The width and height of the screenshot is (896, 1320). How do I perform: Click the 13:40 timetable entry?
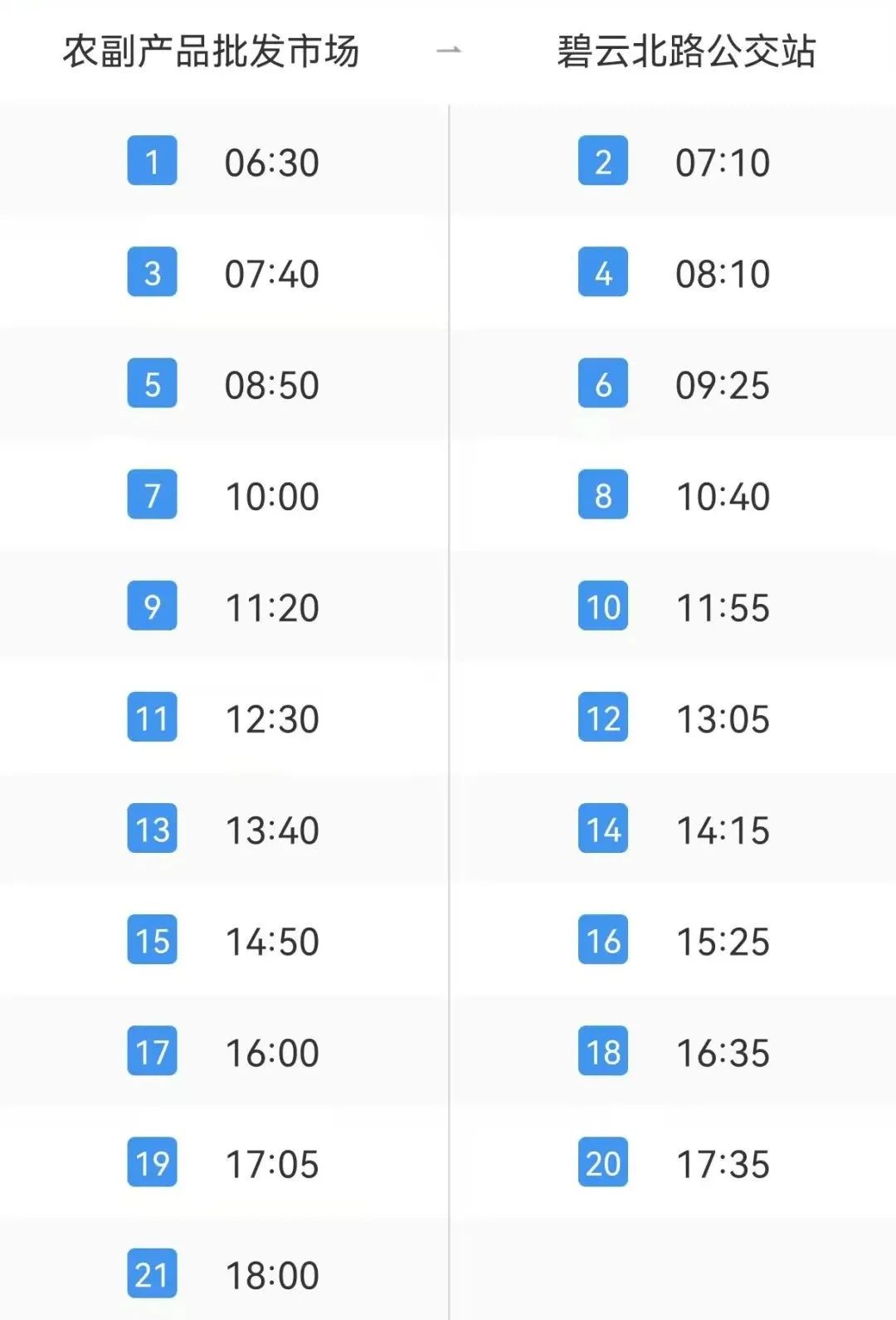[x=271, y=830]
